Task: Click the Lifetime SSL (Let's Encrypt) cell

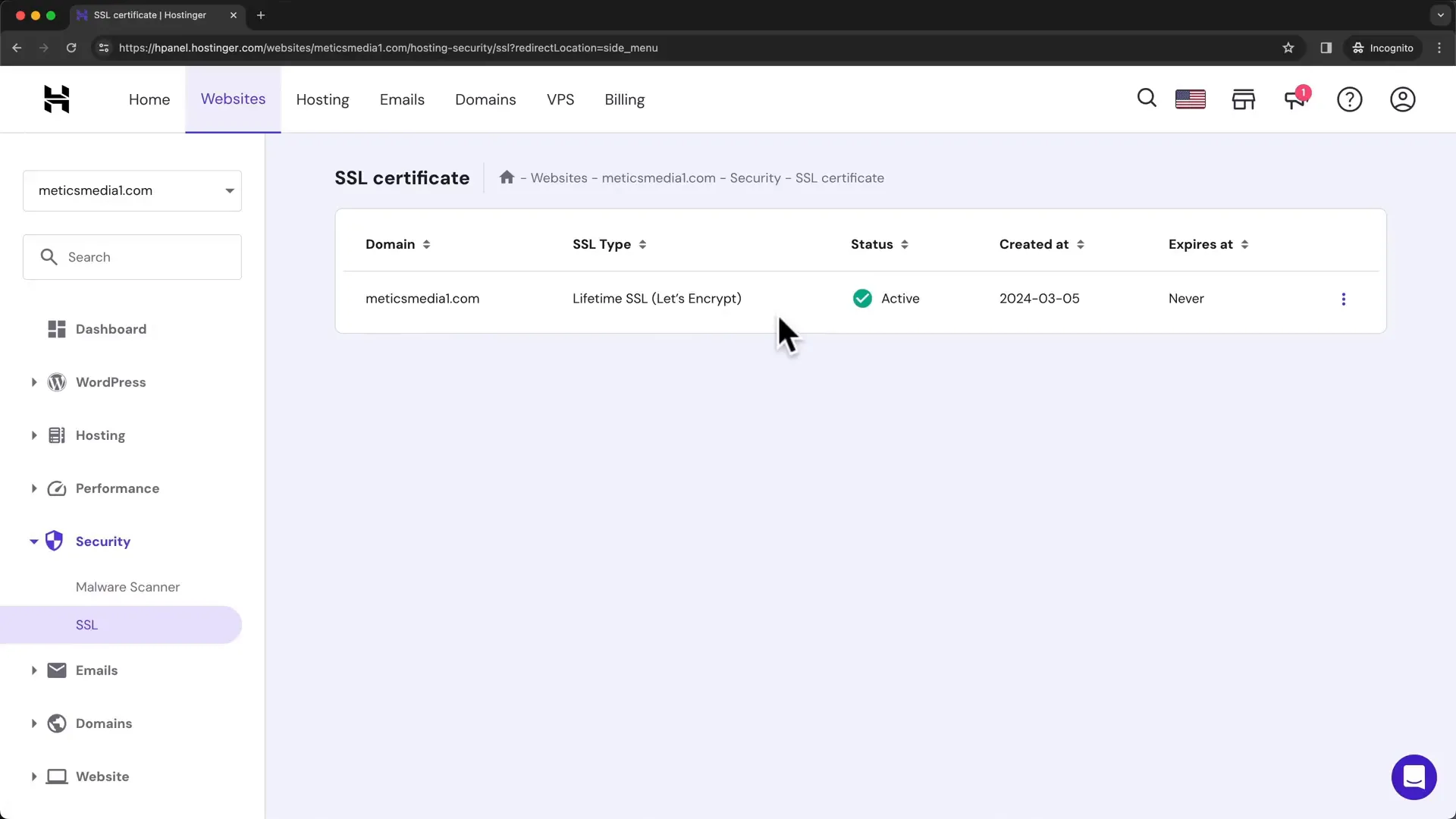Action: 657,299
